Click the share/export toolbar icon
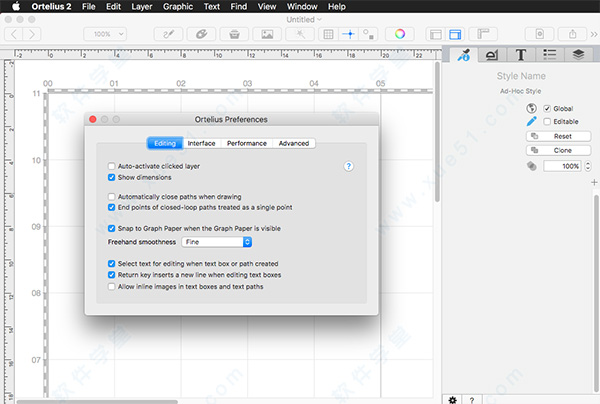600x404 pixels. (572, 34)
